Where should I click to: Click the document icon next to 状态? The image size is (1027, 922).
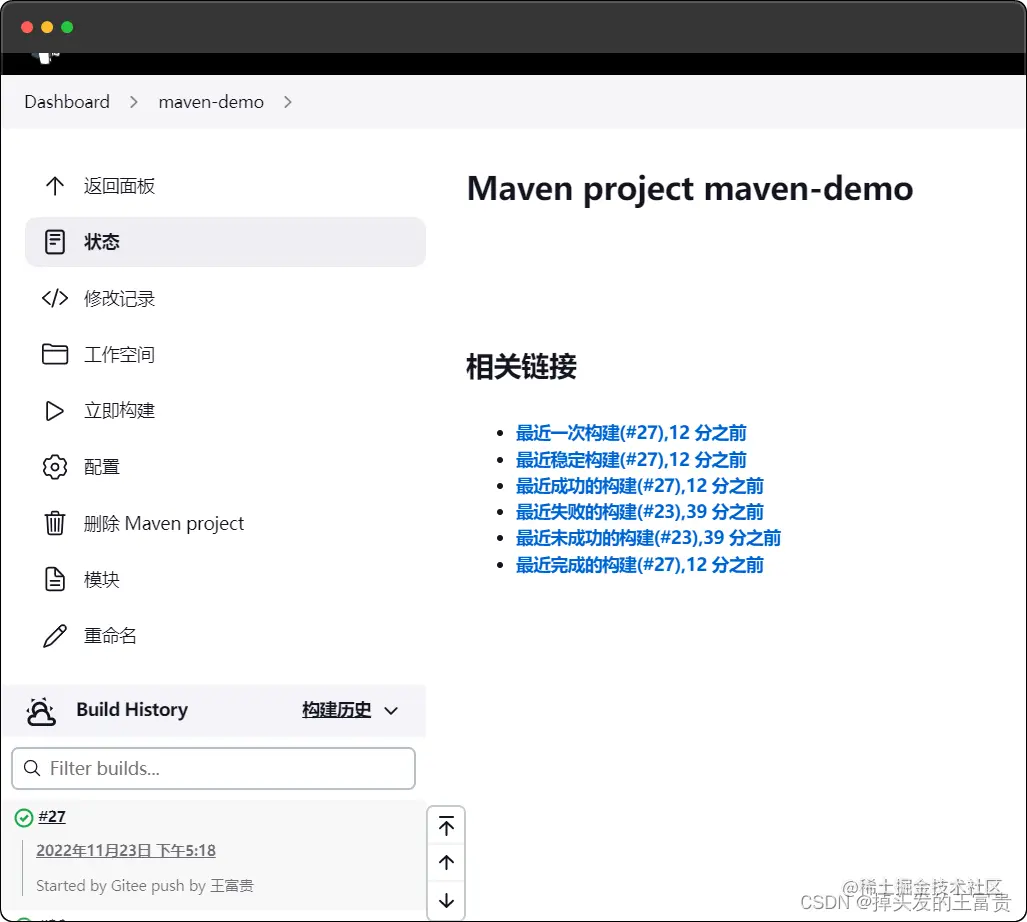click(x=55, y=242)
